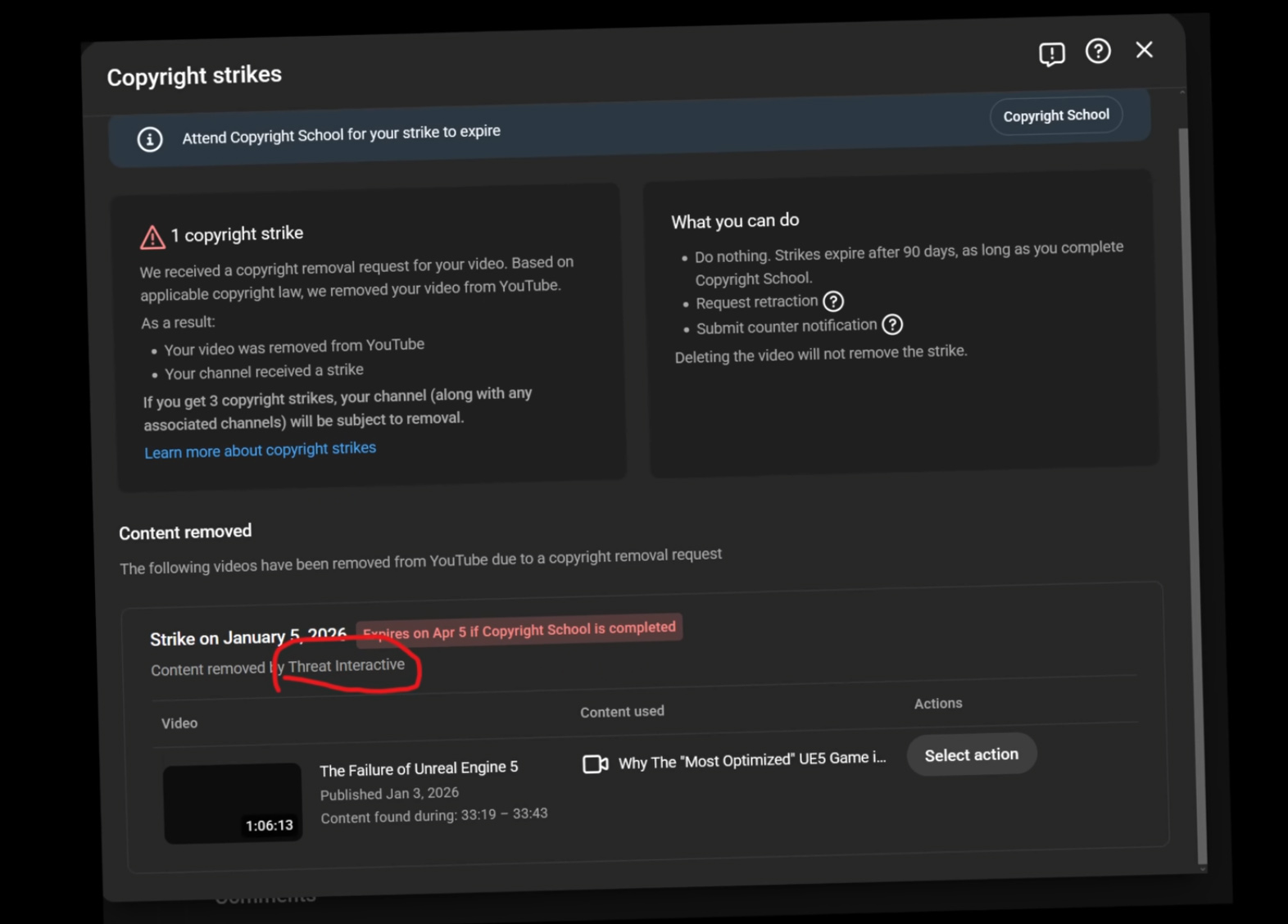1288x924 pixels.
Task: Click the Copyright strikes dialog title
Action: click(194, 76)
